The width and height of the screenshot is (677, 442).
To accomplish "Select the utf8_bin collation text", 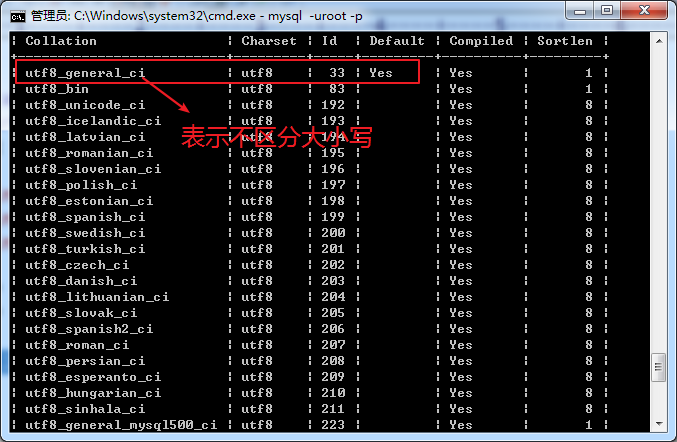I will 57,89.
